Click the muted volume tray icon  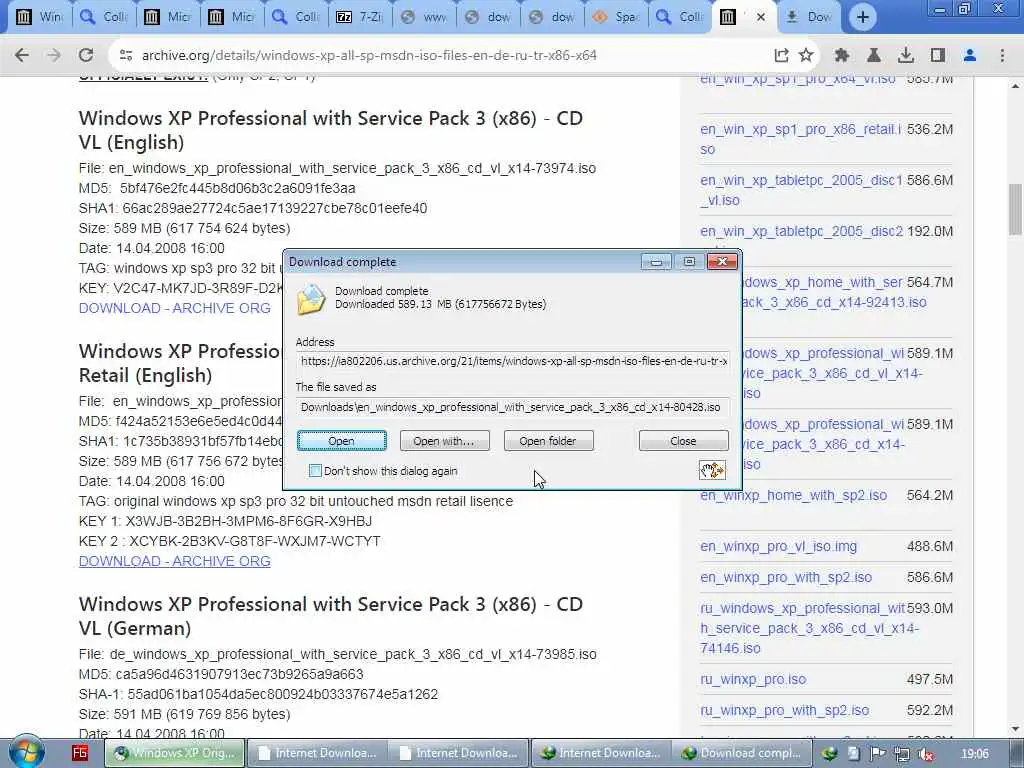click(925, 754)
